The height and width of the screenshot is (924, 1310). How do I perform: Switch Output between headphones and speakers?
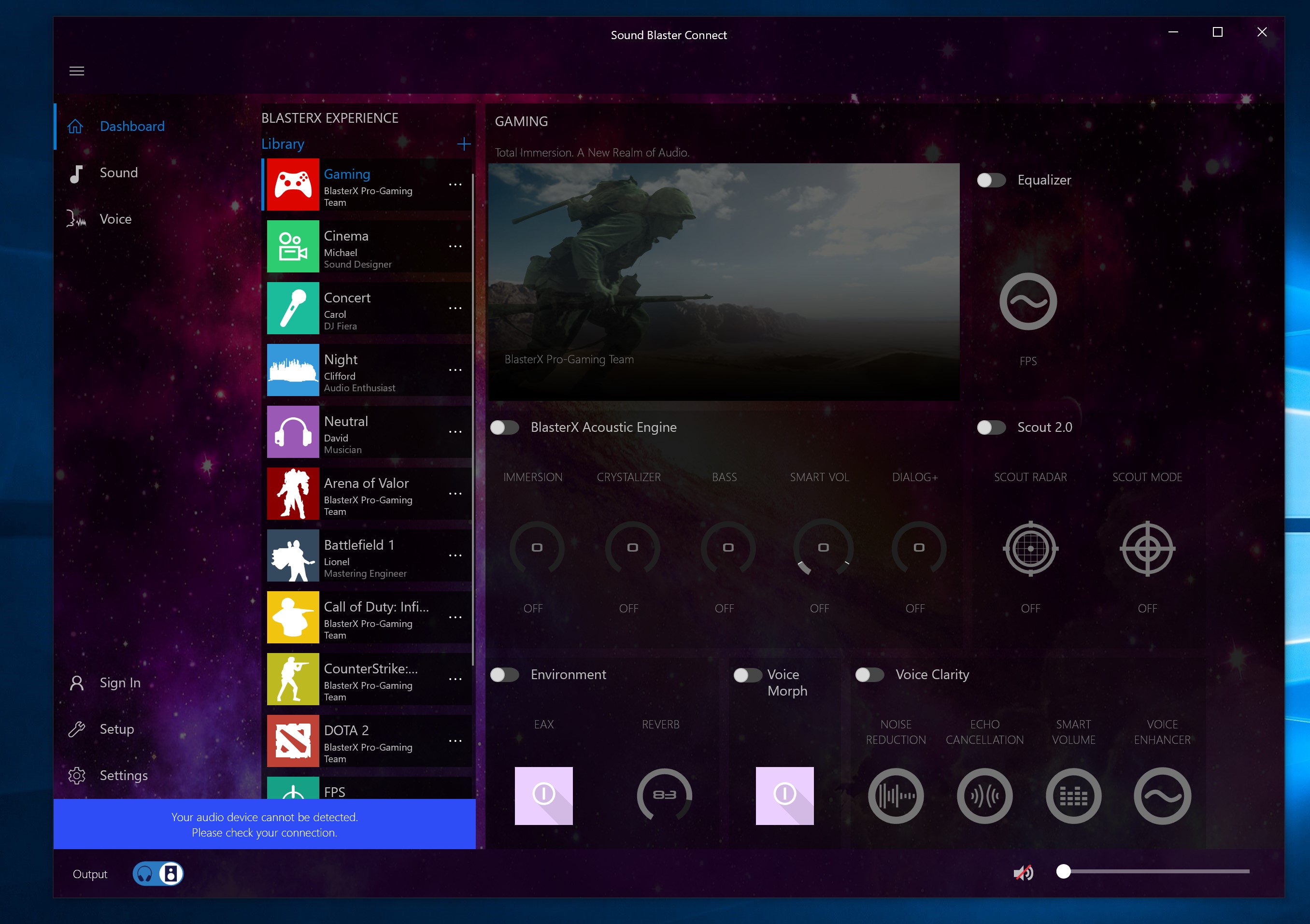point(158,873)
